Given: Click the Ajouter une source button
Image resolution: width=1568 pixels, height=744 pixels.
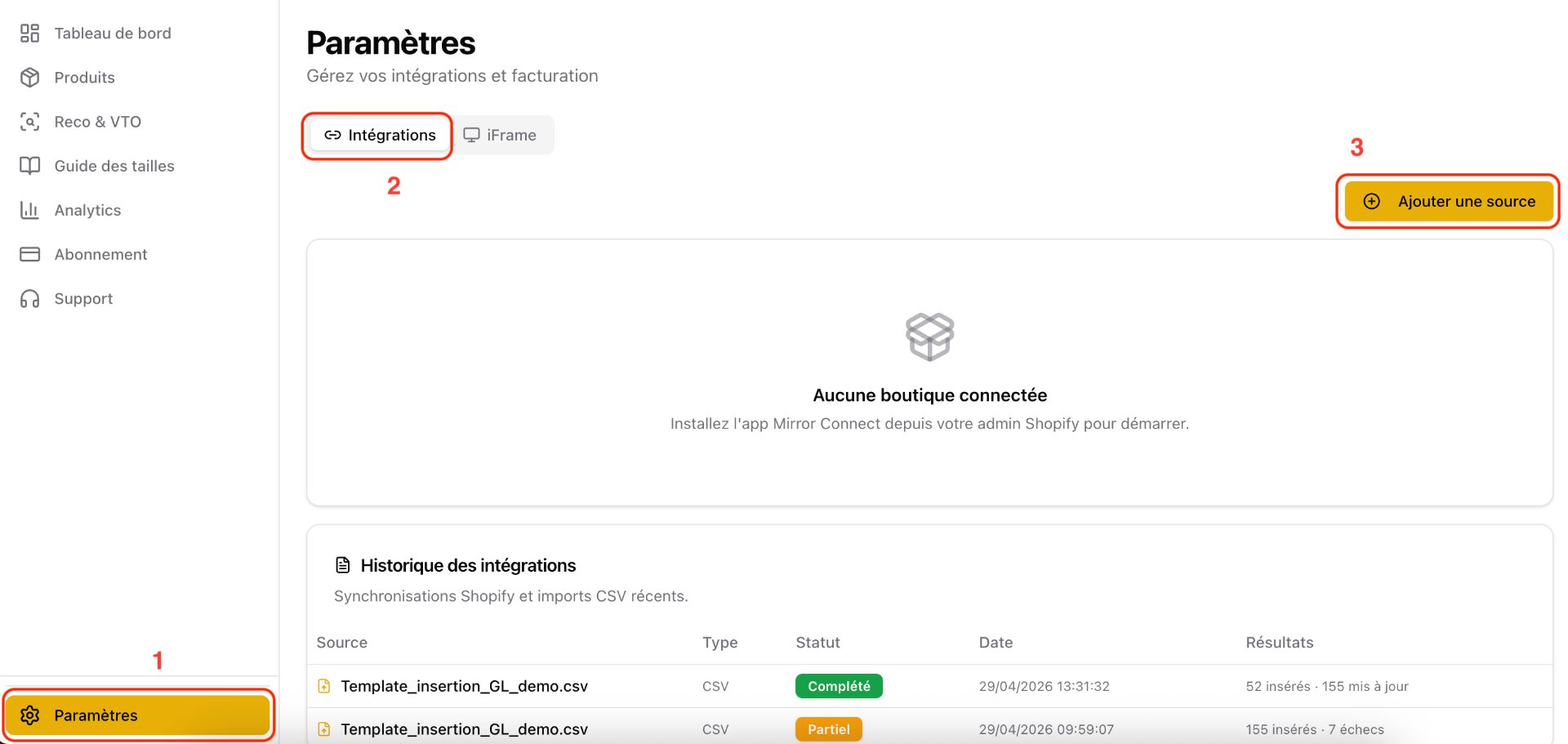Looking at the screenshot, I should click(x=1448, y=202).
